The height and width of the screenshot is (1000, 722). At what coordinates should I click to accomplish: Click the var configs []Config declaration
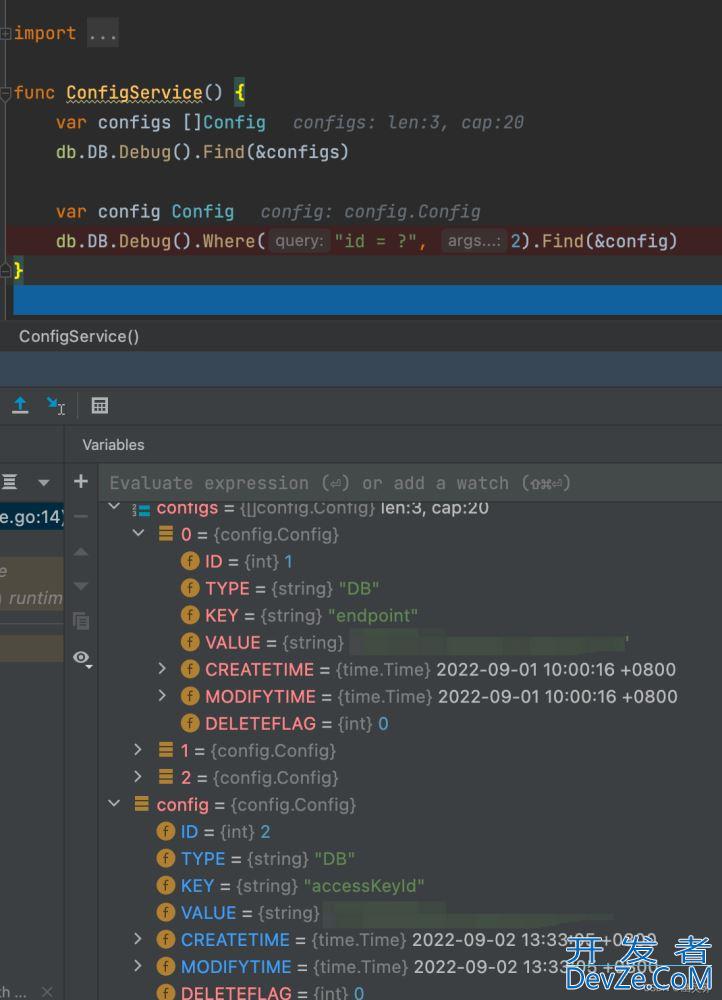point(161,122)
